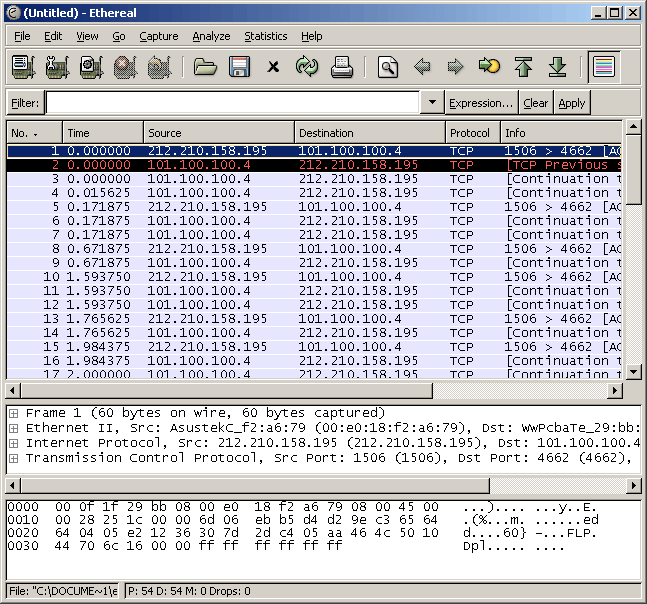Click packet list scrollbar up arrow
Image resolution: width=647 pixels, height=604 pixels.
coord(633,127)
